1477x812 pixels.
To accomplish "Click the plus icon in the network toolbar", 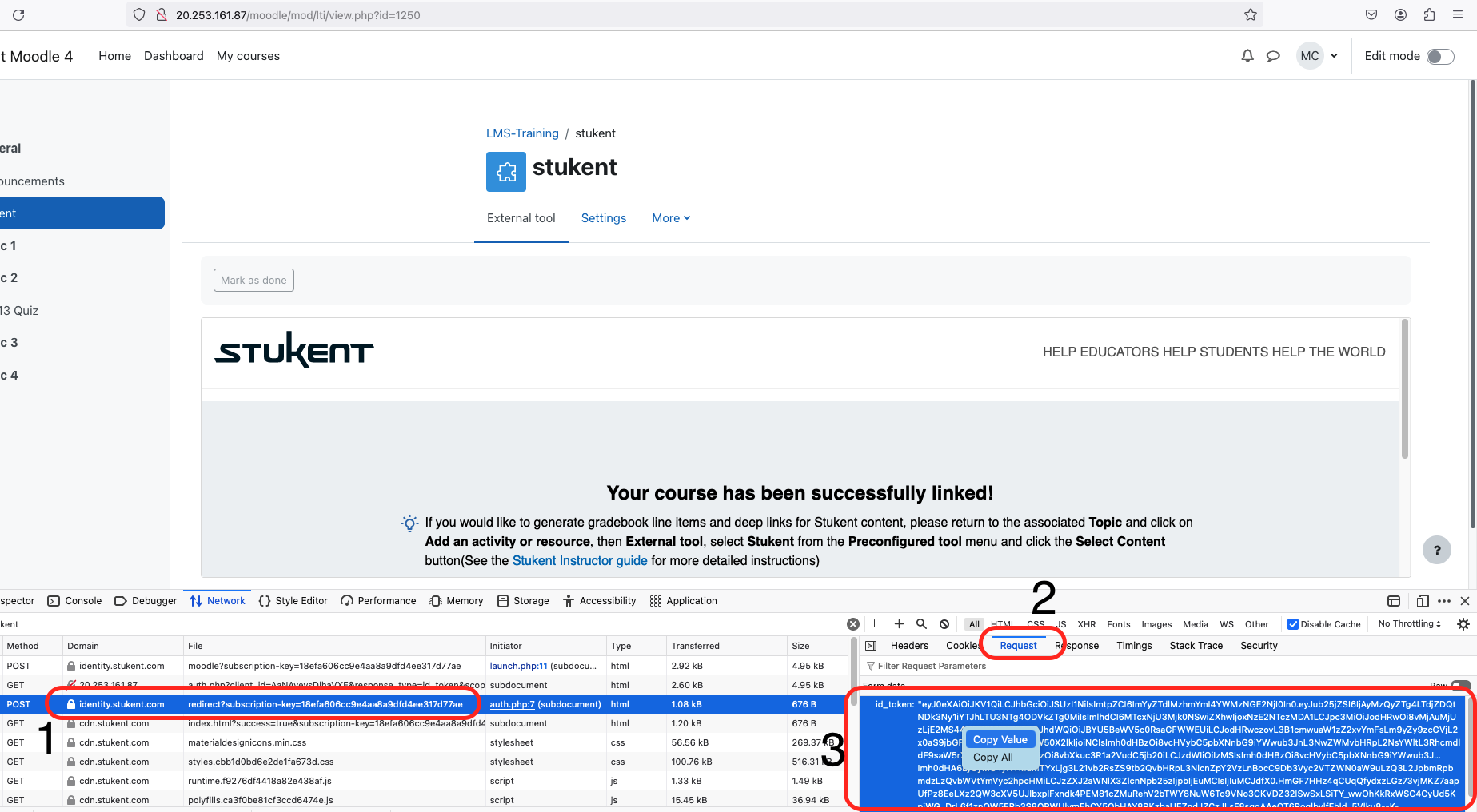I will pyautogui.click(x=899, y=624).
